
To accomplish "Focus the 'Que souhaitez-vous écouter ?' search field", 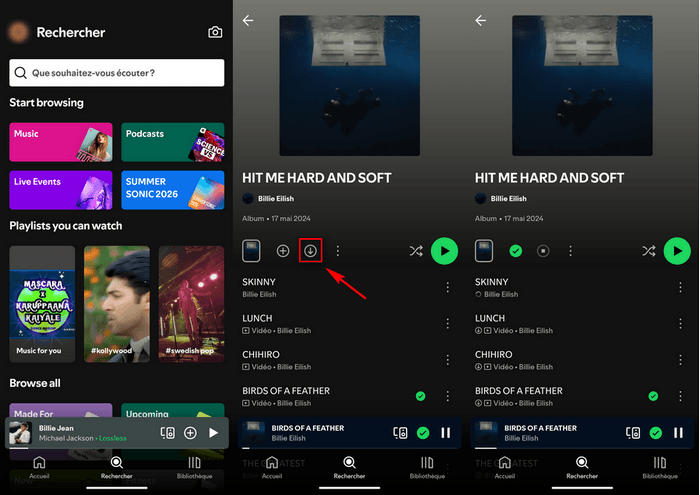I will pyautogui.click(x=117, y=73).
